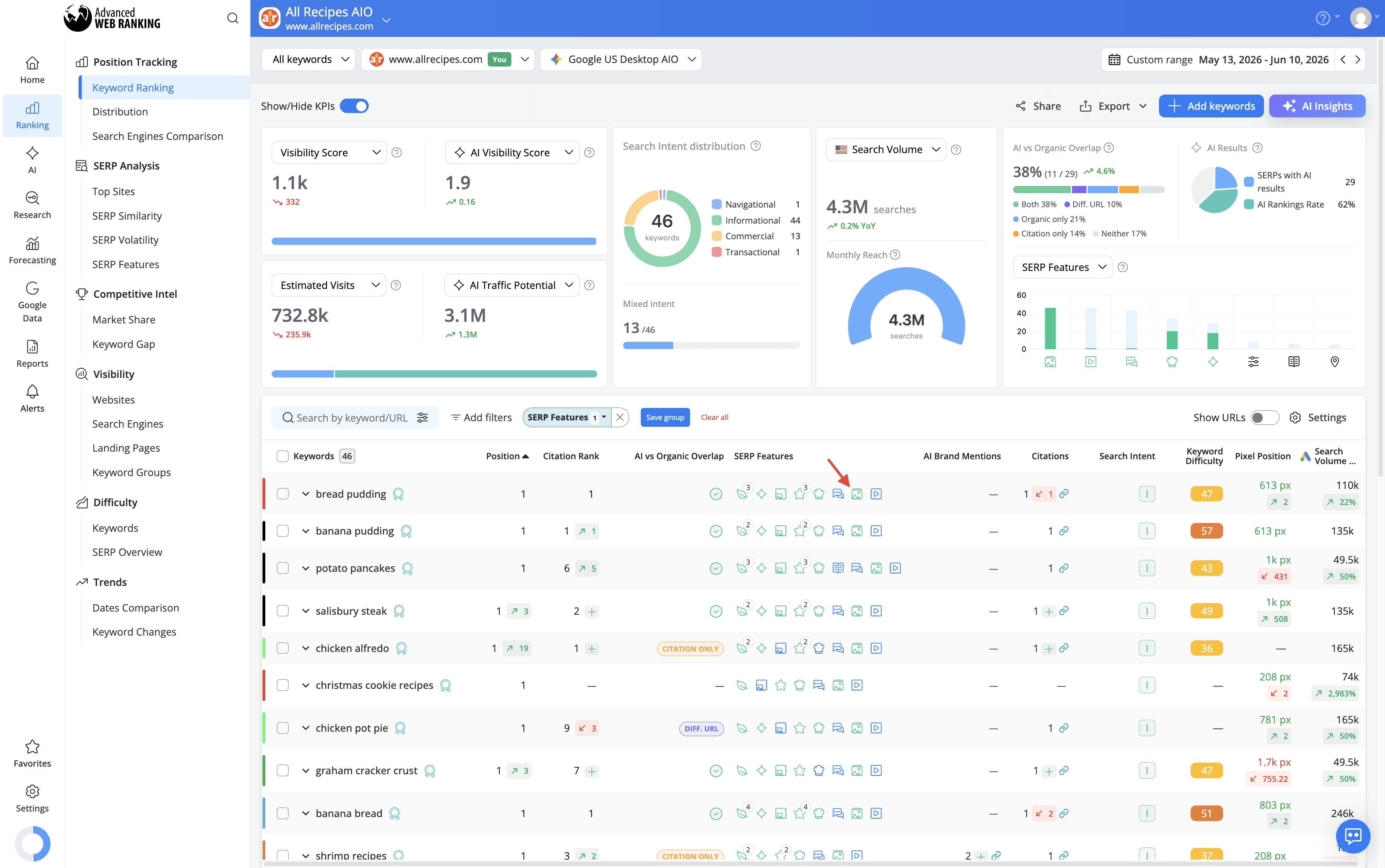
Task: Click bread pudding video SERP feature icon
Action: pyautogui.click(x=876, y=494)
